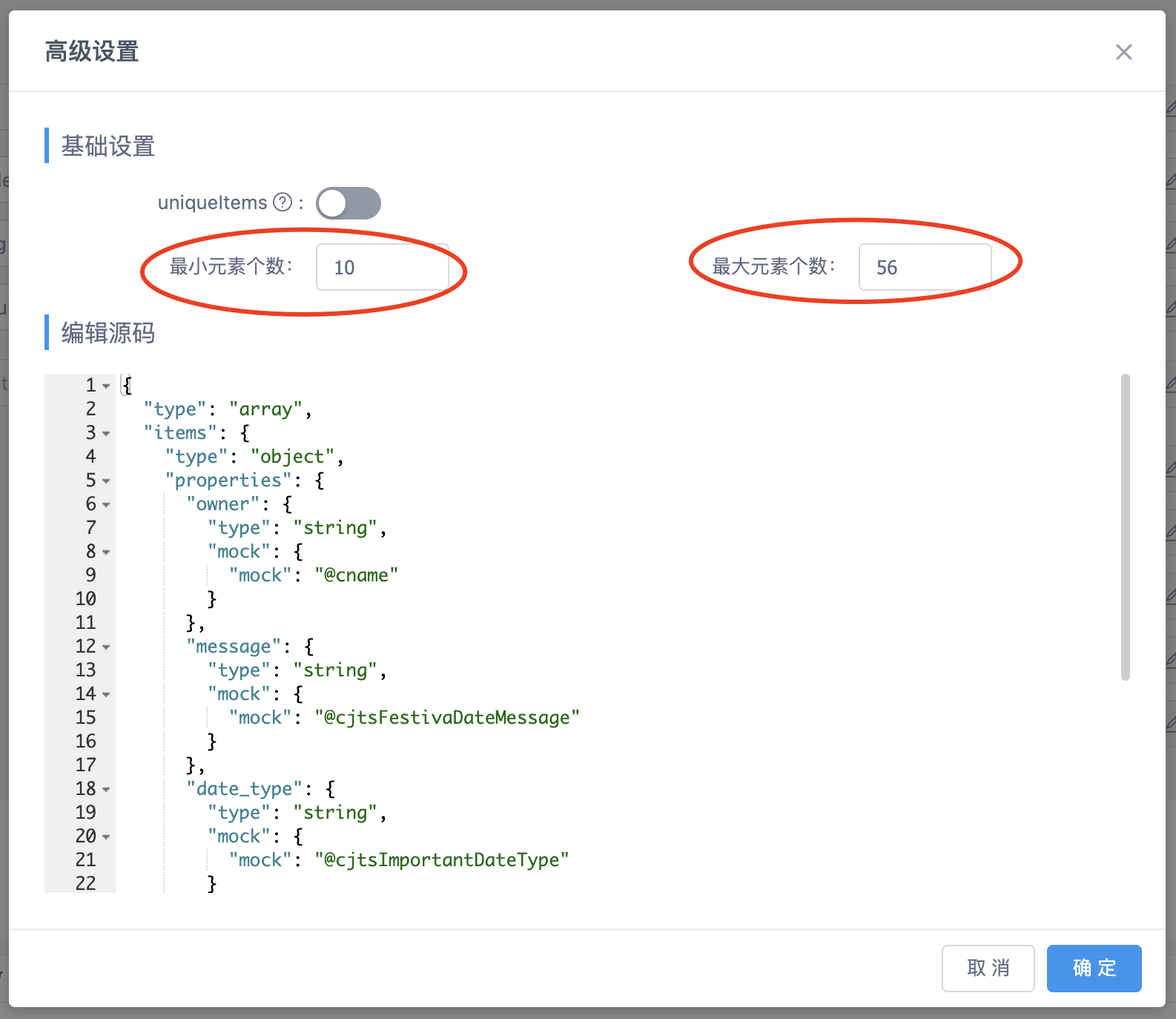Click the uniqueItems label text
1176x1019 pixels.
tap(212, 202)
